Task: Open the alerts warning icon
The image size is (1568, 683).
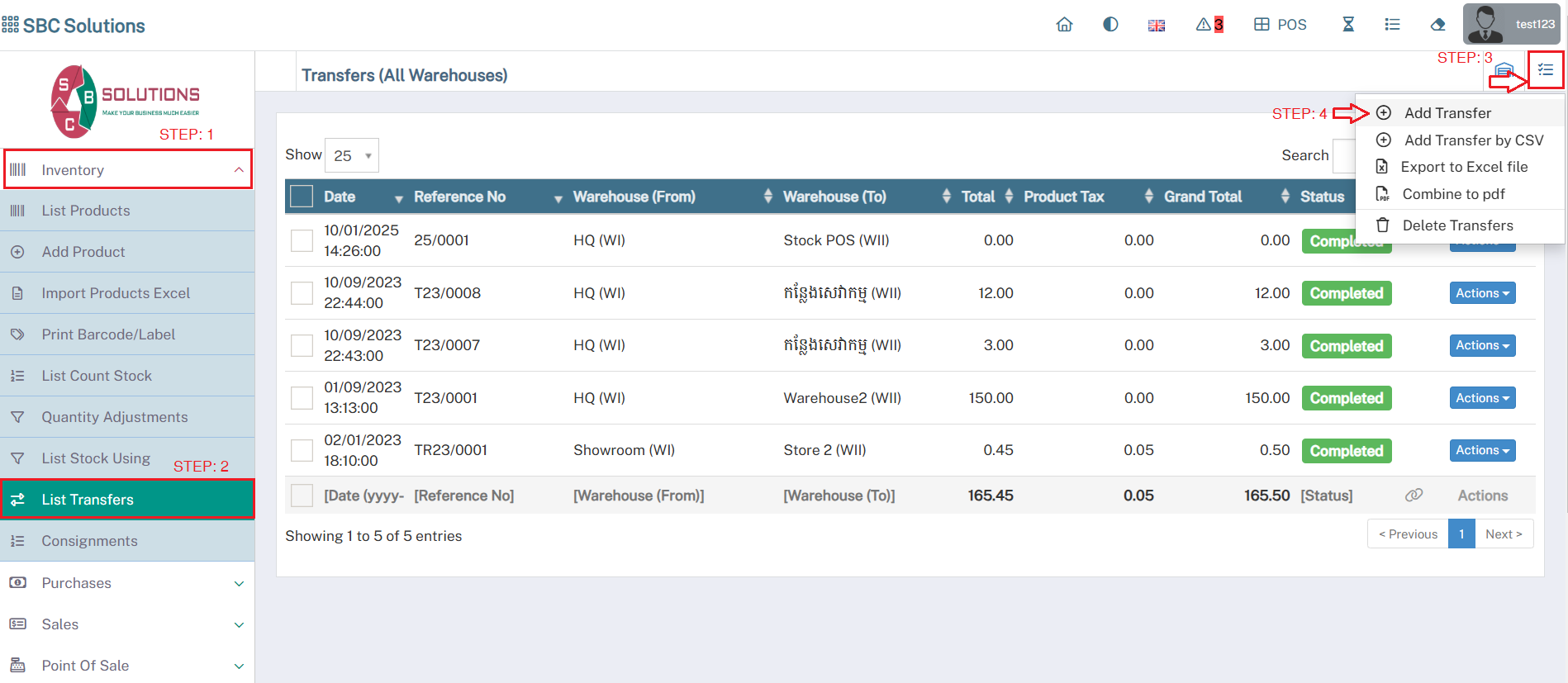Action: tap(1209, 25)
